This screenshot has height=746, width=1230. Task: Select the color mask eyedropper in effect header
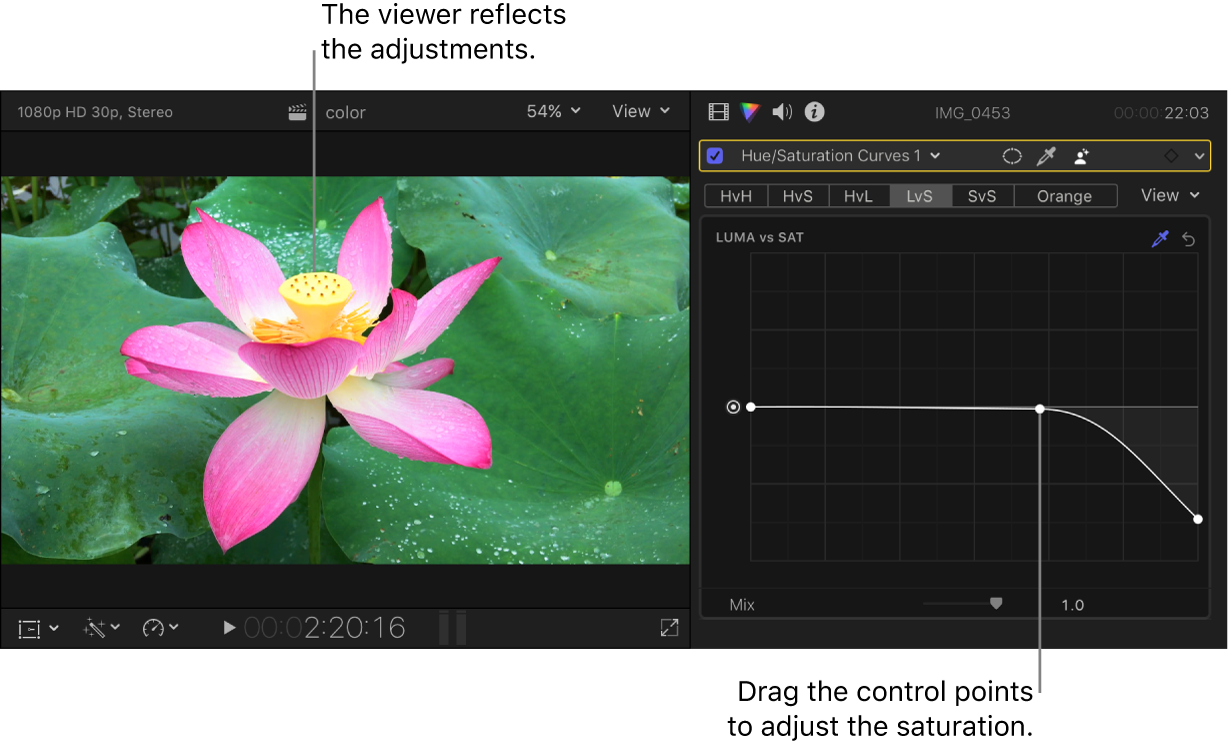pyautogui.click(x=1045, y=156)
